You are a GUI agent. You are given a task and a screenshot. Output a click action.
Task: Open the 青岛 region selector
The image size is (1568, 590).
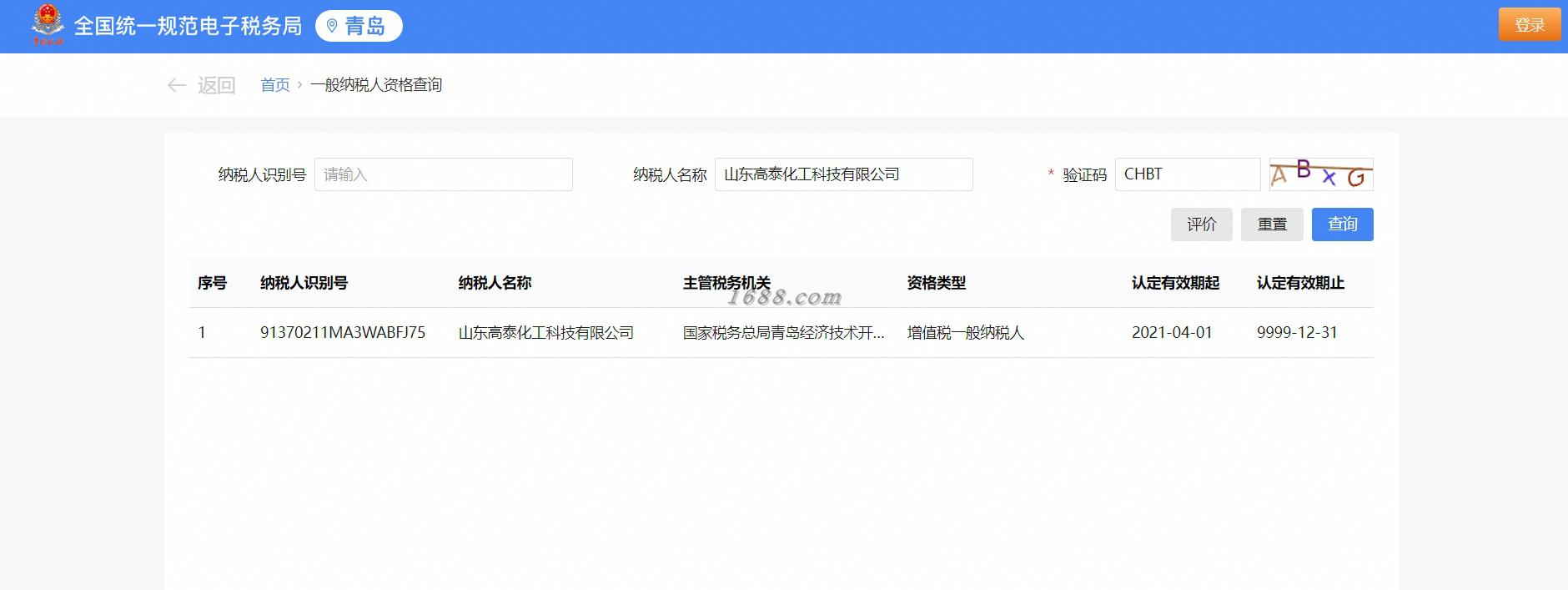pos(359,26)
